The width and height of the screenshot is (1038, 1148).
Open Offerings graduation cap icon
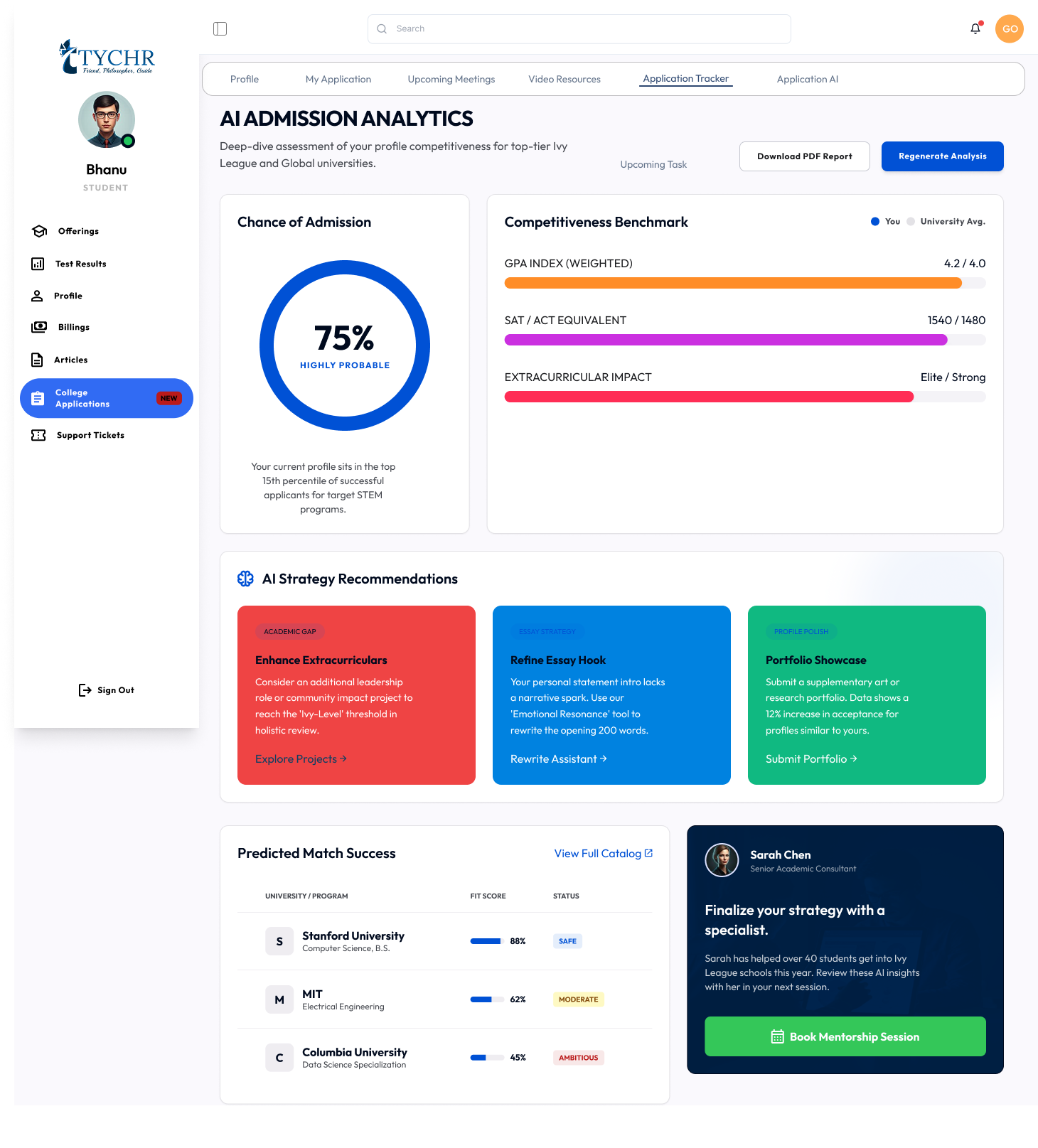40,231
